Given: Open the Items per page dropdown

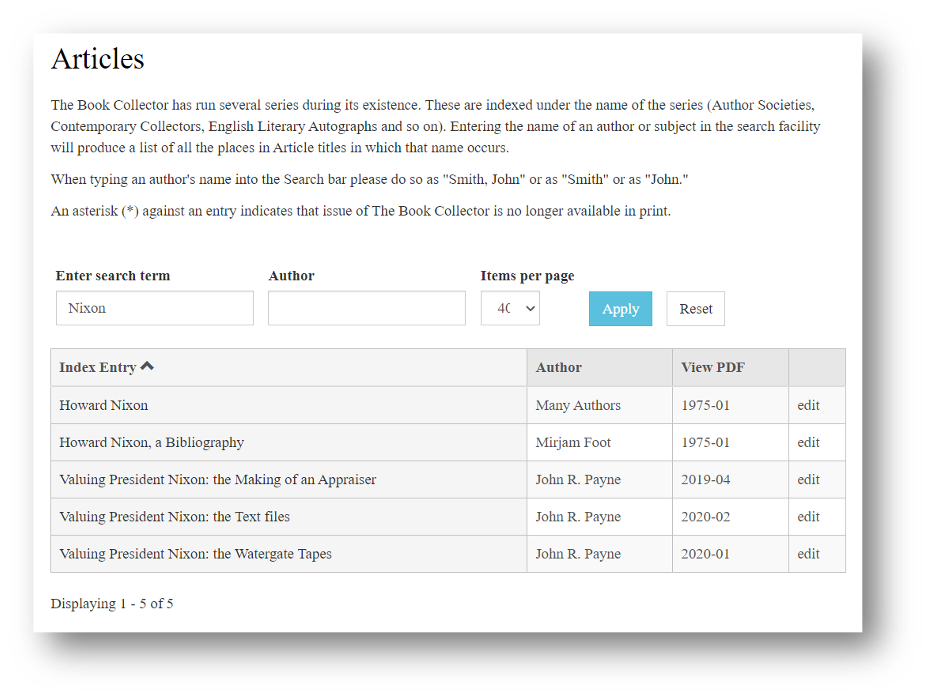Looking at the screenshot, I should [x=510, y=308].
